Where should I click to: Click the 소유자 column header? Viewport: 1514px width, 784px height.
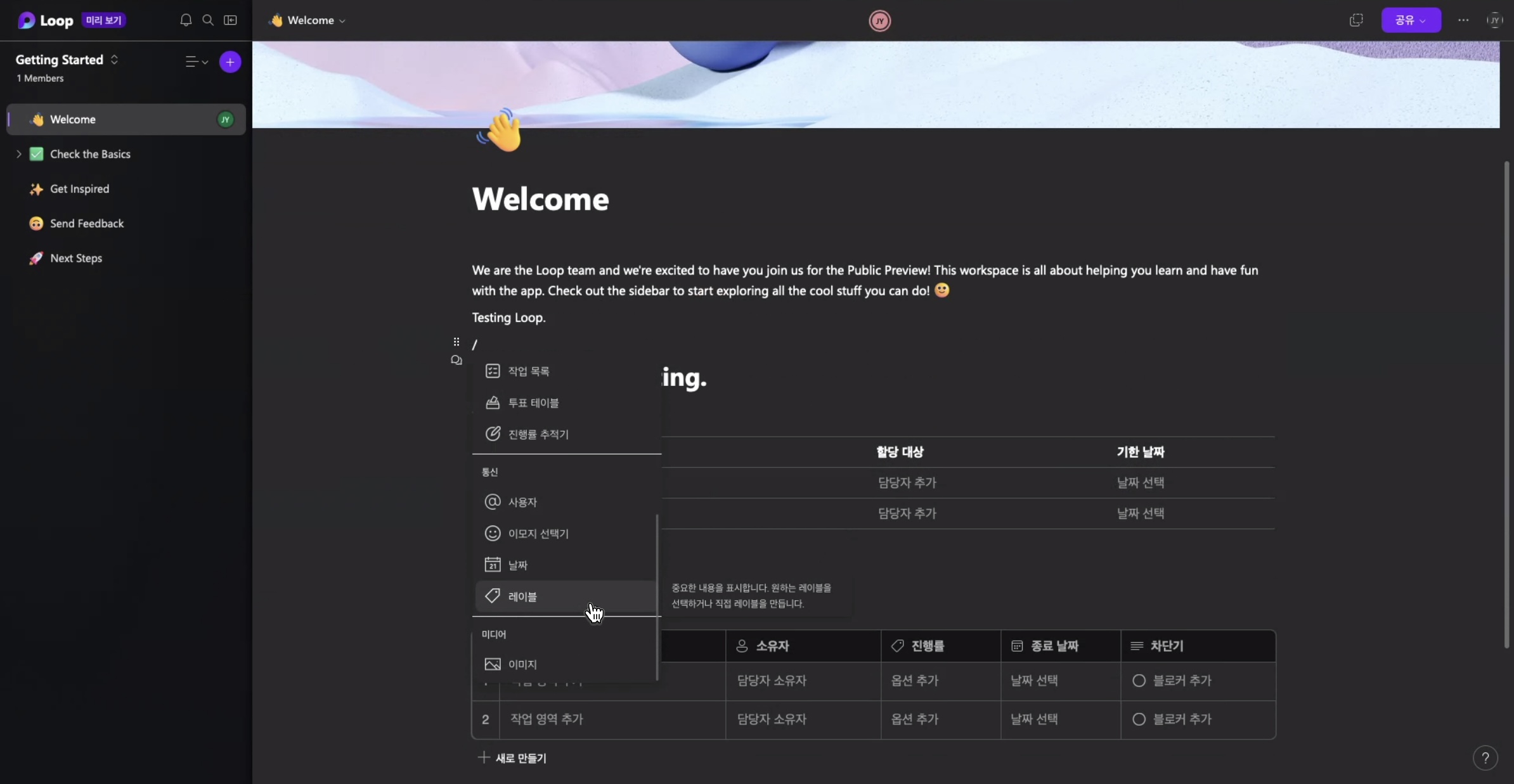803,646
